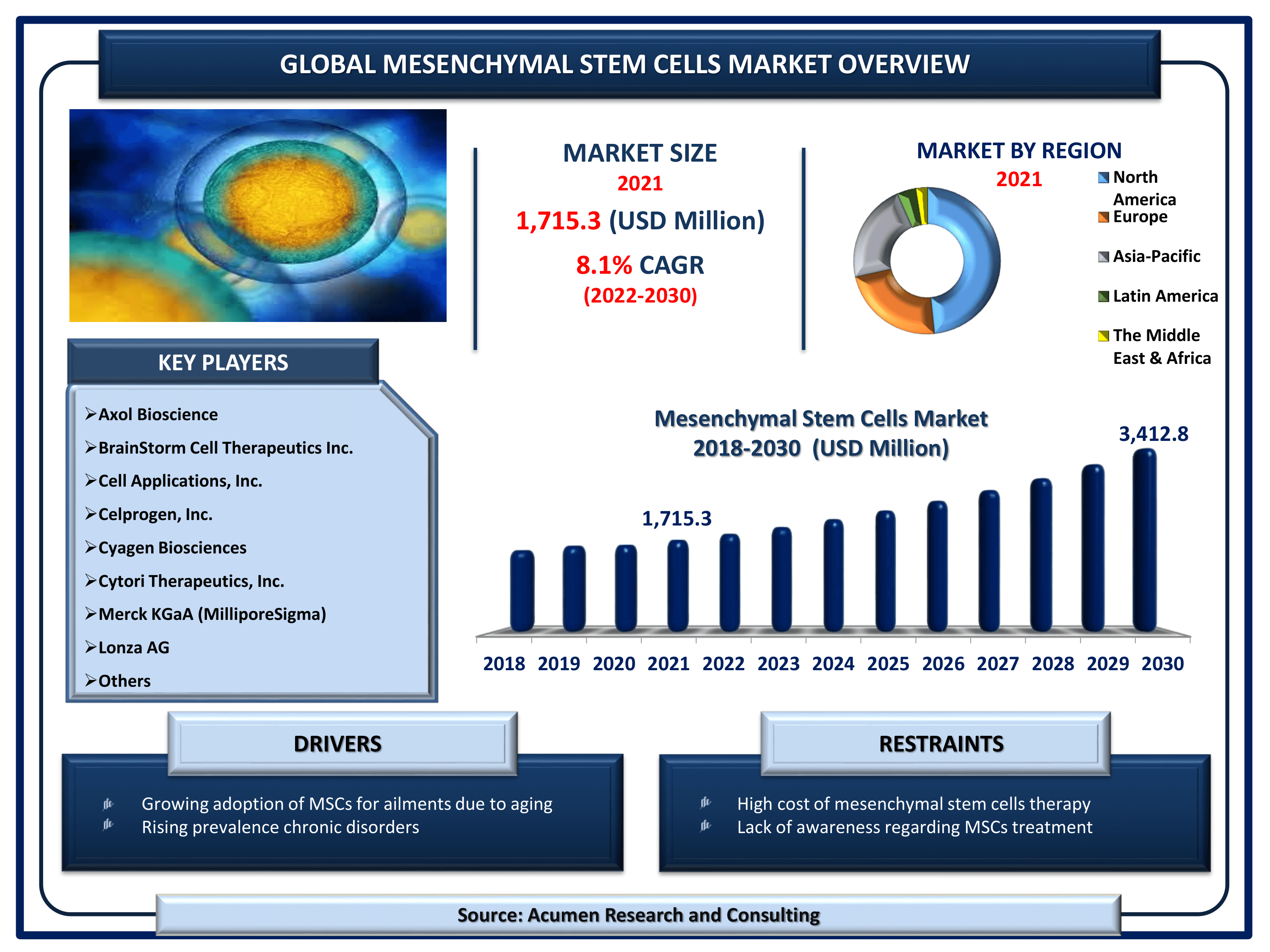
Task: Click the 2022 bar in the chart
Action: click(x=729, y=583)
